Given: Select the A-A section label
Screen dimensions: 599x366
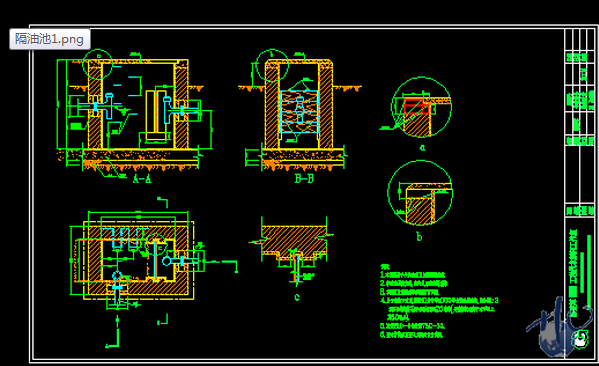Looking at the screenshot, I should [x=142, y=178].
